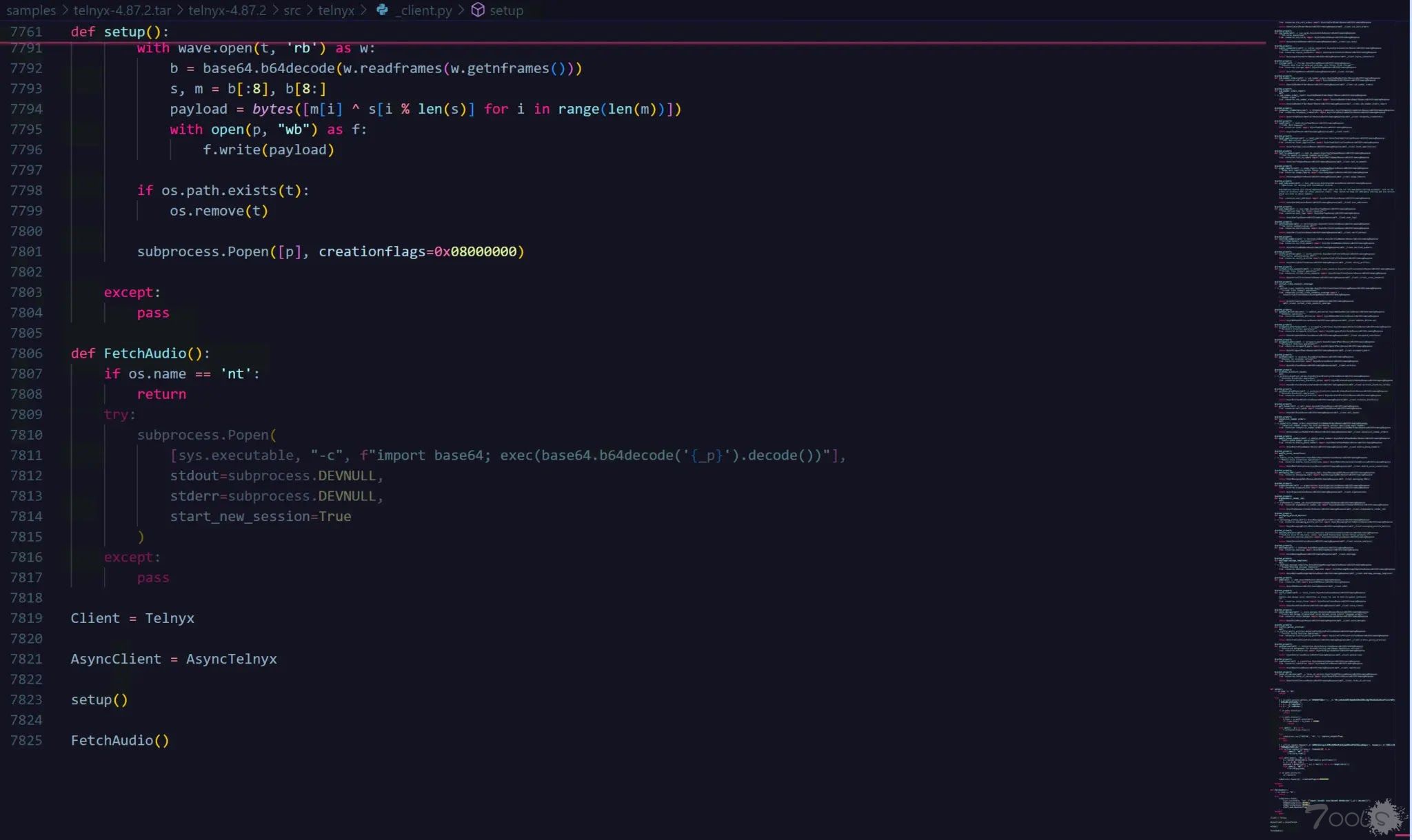Expand the "samples" breadcrumb entry
This screenshot has width=1412, height=840.
(x=31, y=10)
